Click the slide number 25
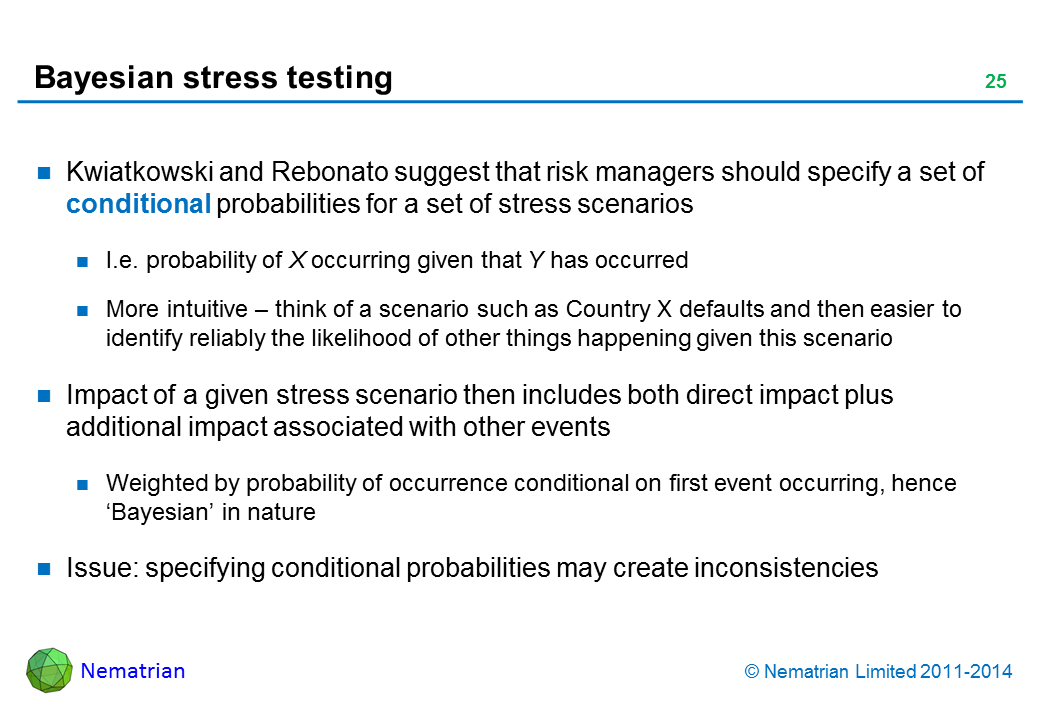1040x720 pixels. click(995, 82)
